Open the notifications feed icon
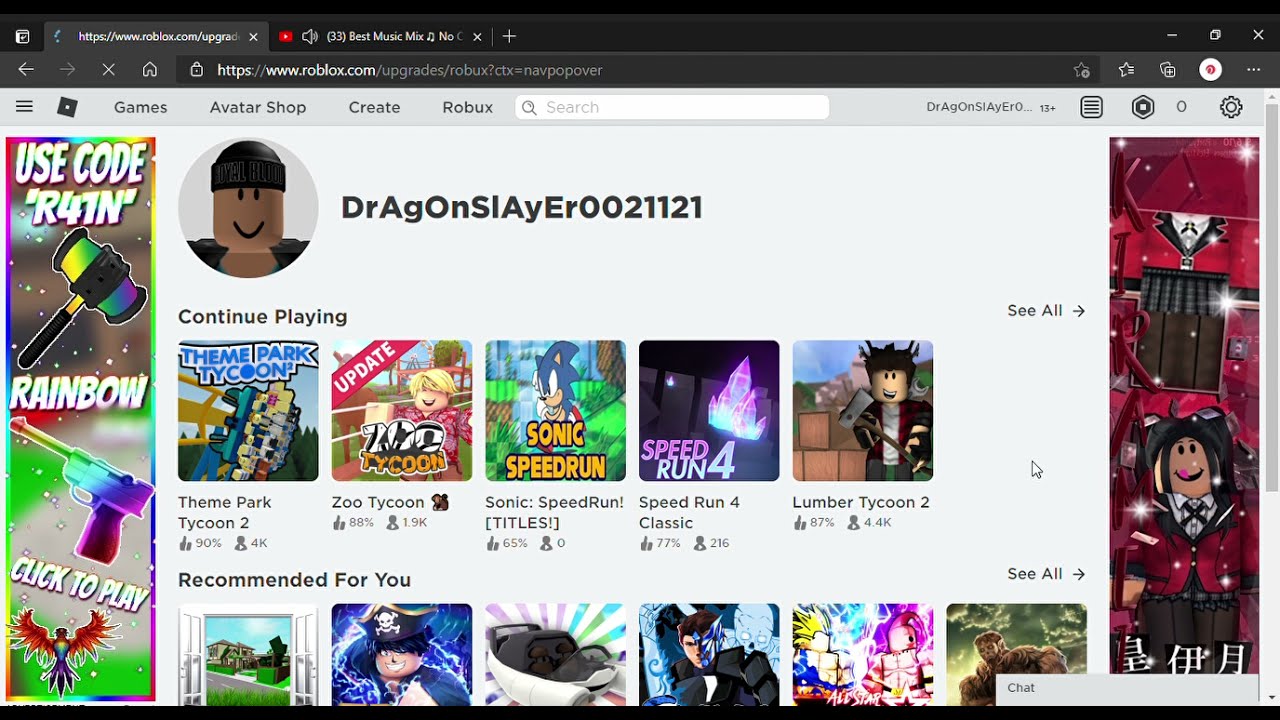 (1092, 107)
